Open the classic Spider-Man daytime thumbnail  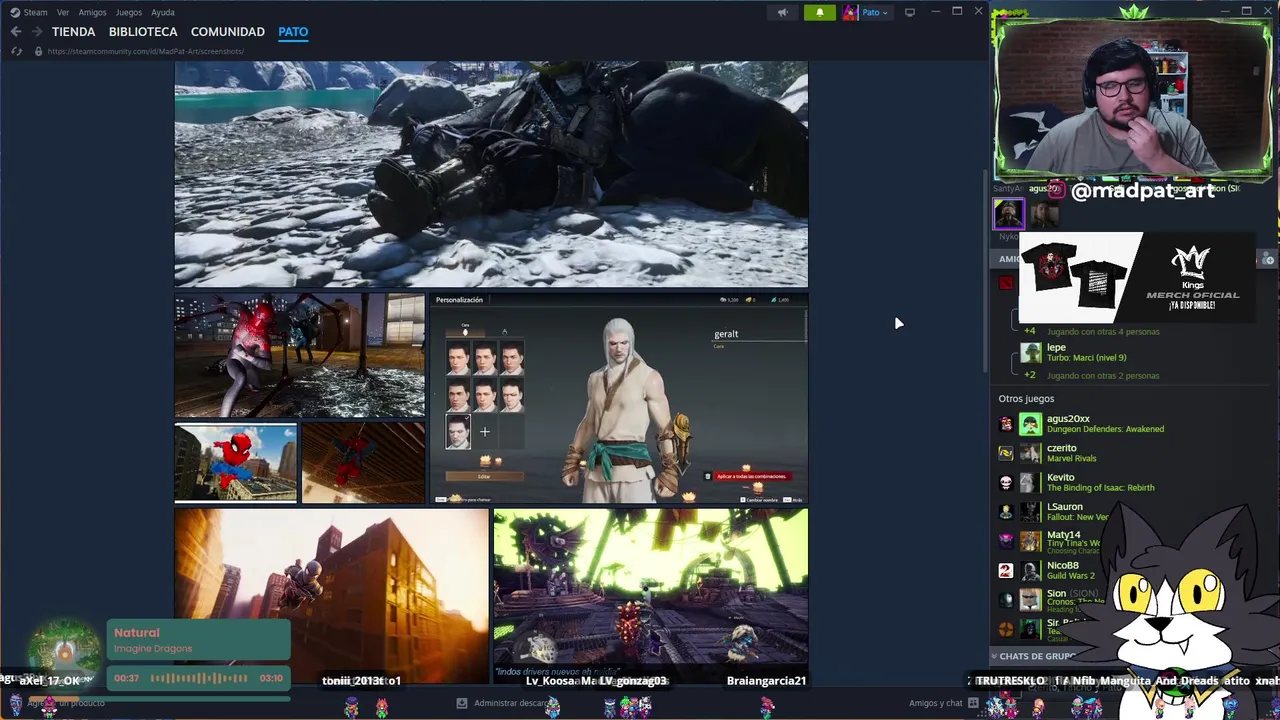(236, 462)
